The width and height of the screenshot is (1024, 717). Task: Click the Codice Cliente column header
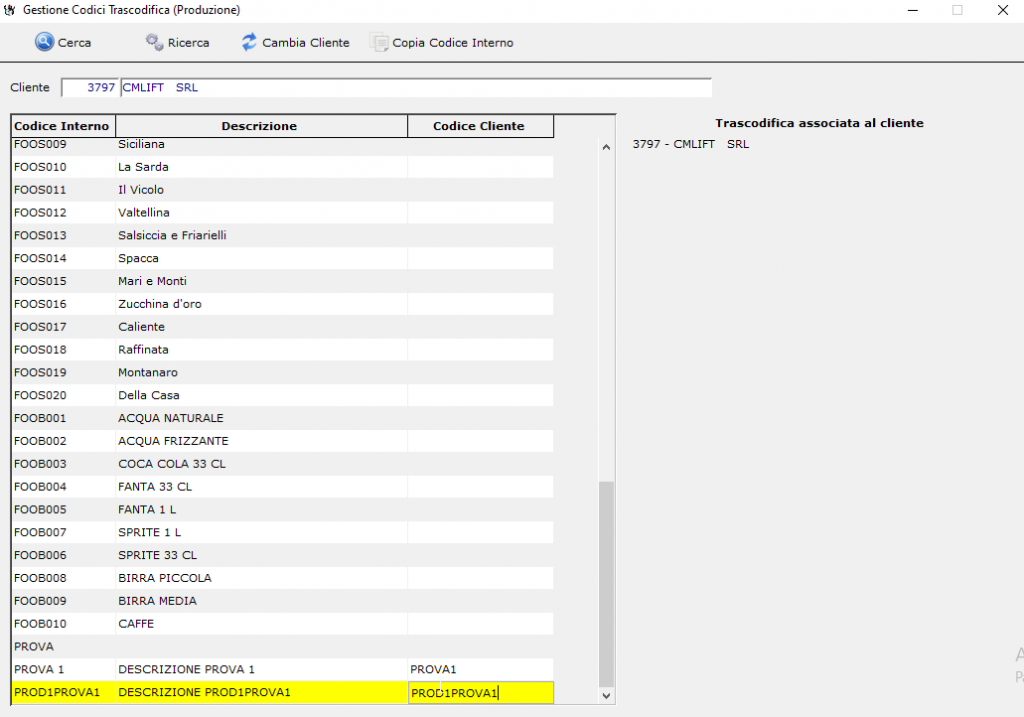tap(479, 126)
